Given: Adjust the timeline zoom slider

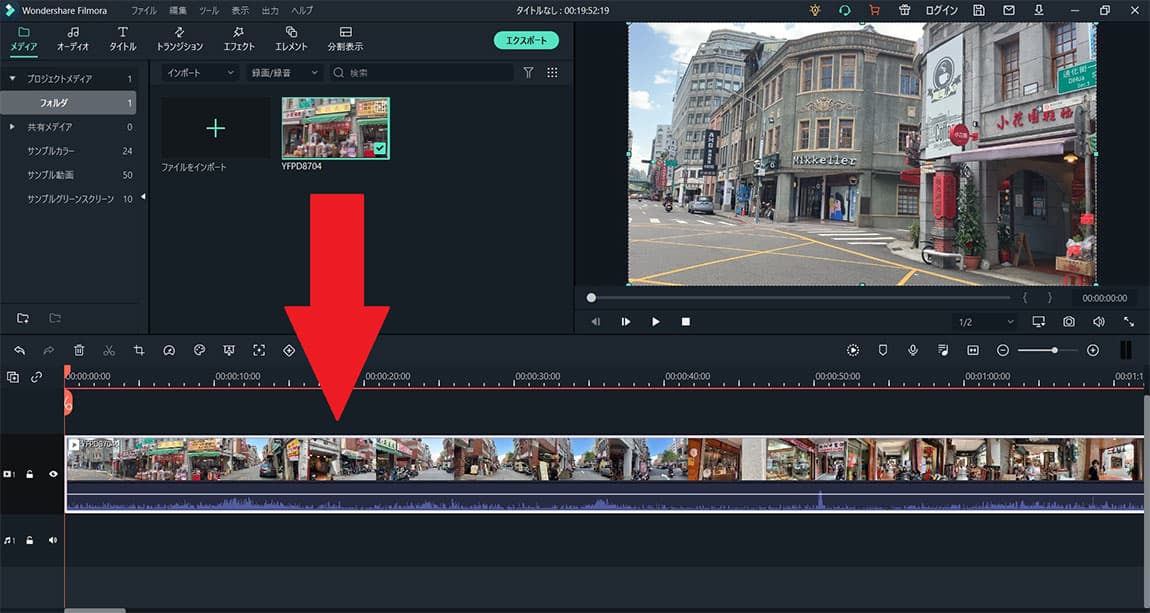Looking at the screenshot, I should [1055, 350].
